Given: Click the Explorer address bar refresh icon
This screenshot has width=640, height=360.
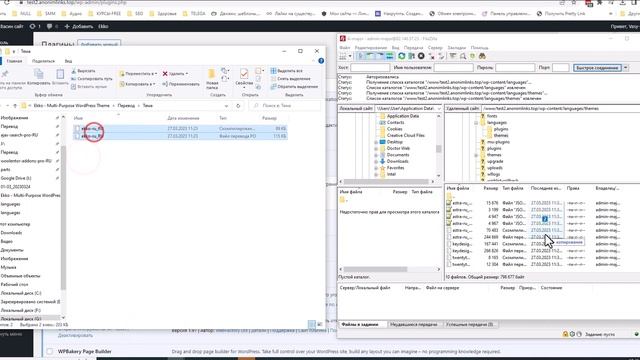Looking at the screenshot, I should (x=238, y=106).
